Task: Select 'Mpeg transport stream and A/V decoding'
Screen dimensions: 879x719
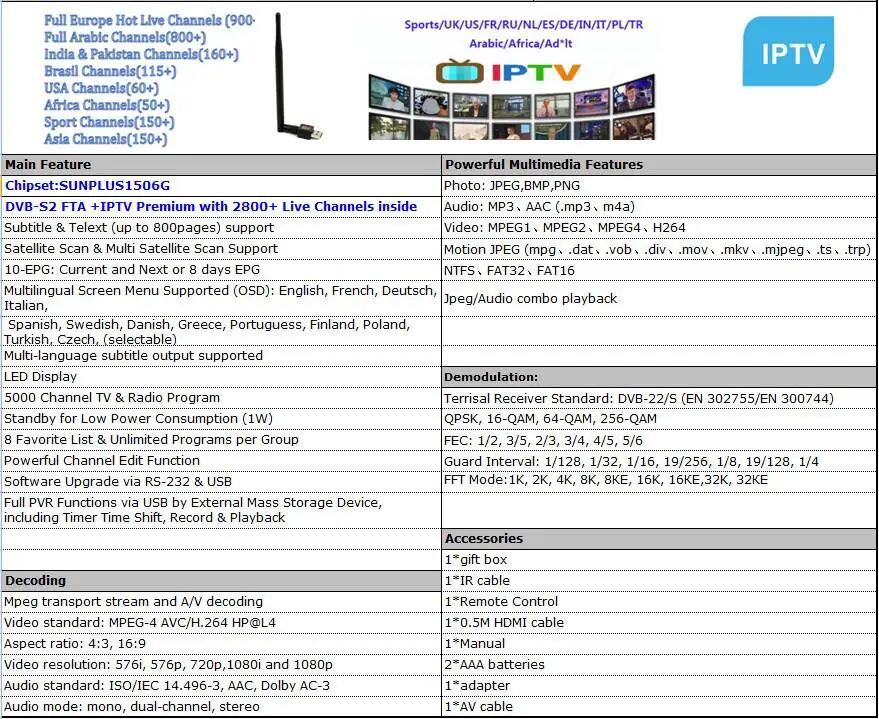Action: [221, 602]
